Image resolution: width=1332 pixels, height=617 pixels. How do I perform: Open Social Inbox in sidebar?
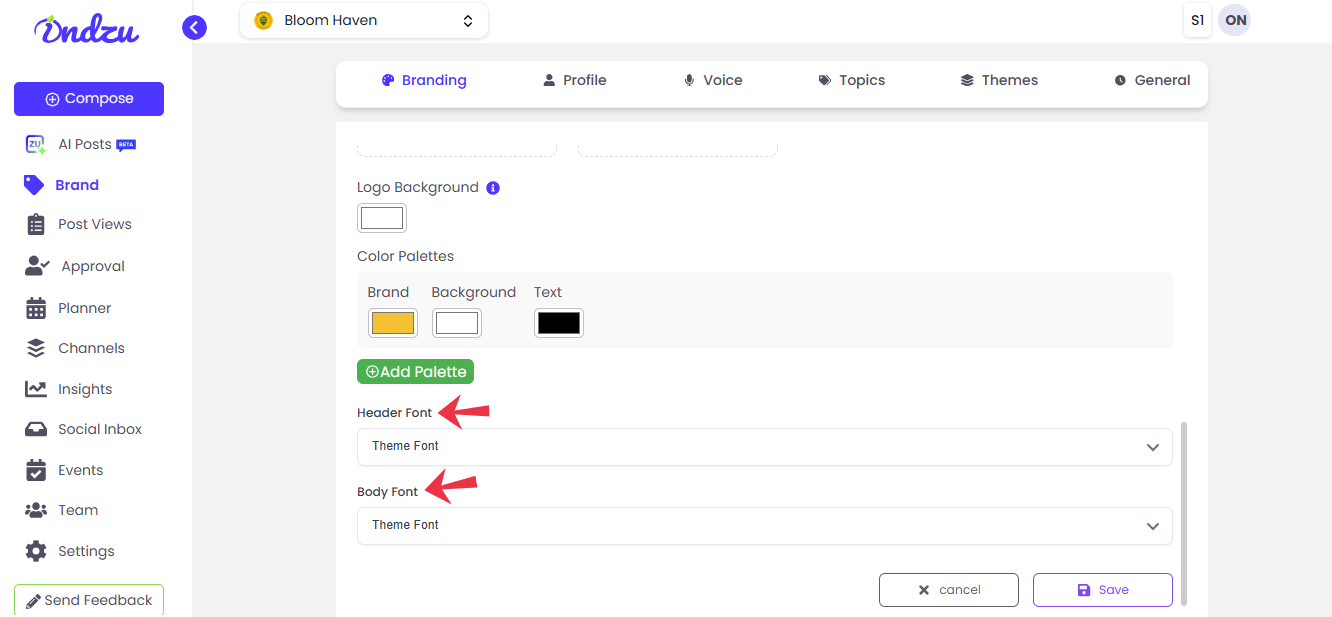click(x=99, y=429)
